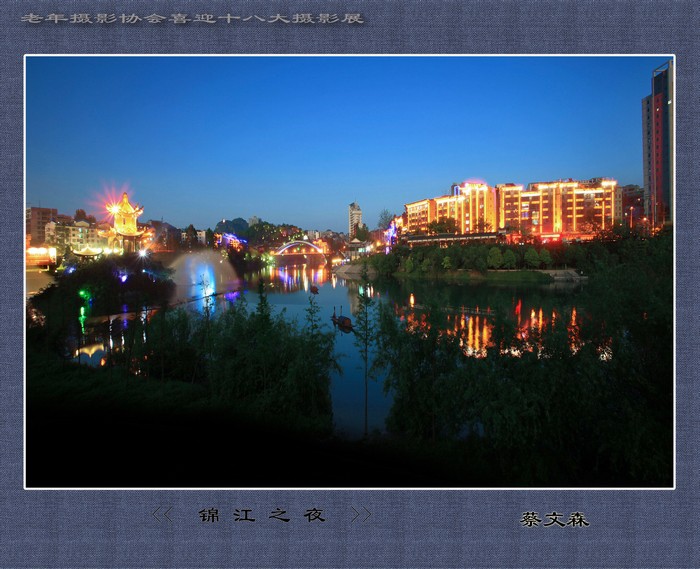Click the photographer name 蔡文森
Image resolution: width=700 pixels, height=569 pixels.
(x=554, y=519)
